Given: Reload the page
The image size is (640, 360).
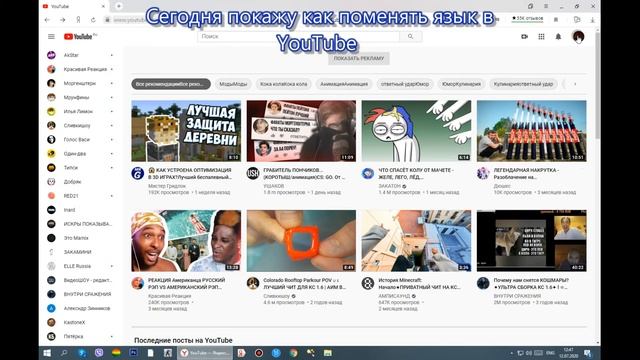Looking at the screenshot, I should tap(93, 20).
